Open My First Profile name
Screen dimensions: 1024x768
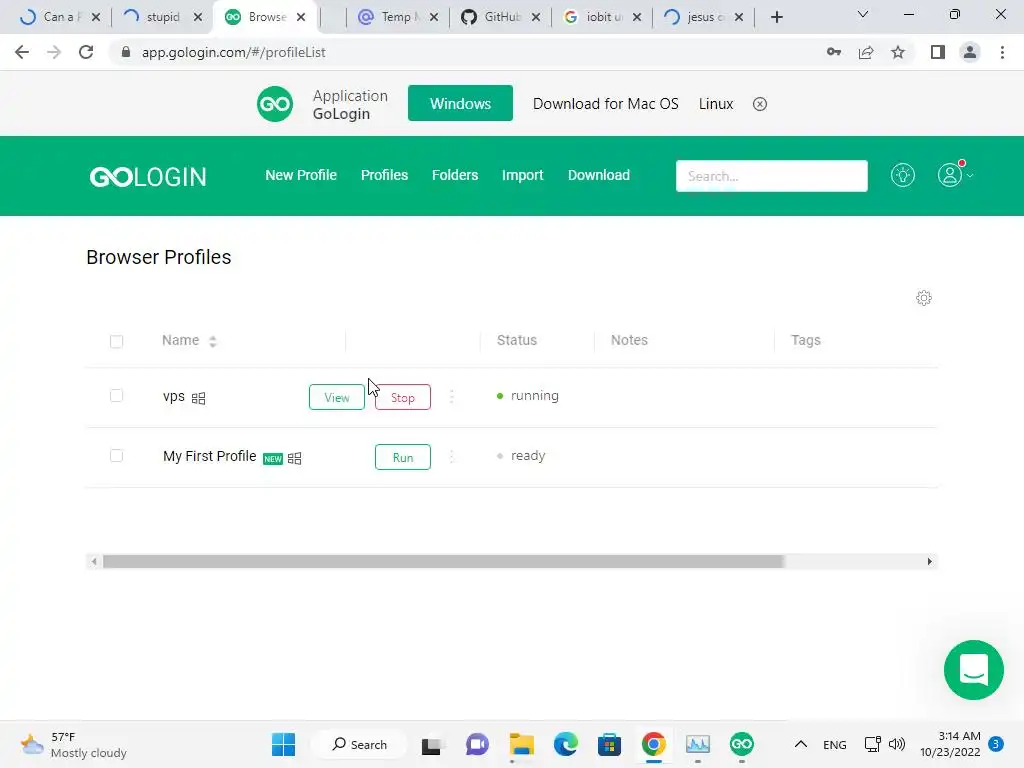tap(210, 456)
